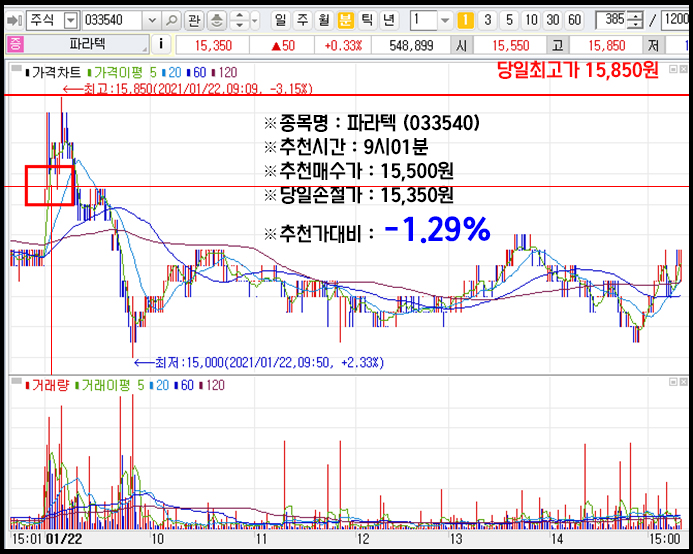The height and width of the screenshot is (554, 693).
Task: Select the minute chart 분 button
Action: point(346,20)
